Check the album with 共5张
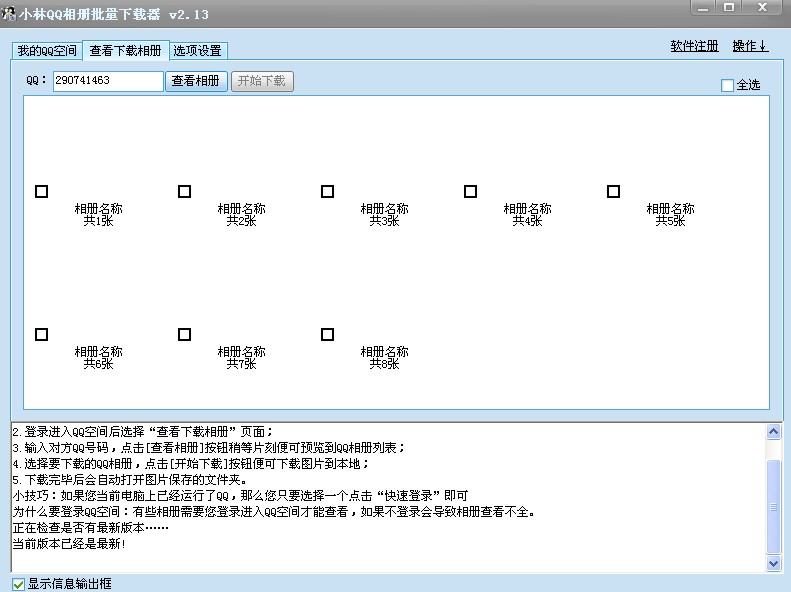 [x=613, y=192]
